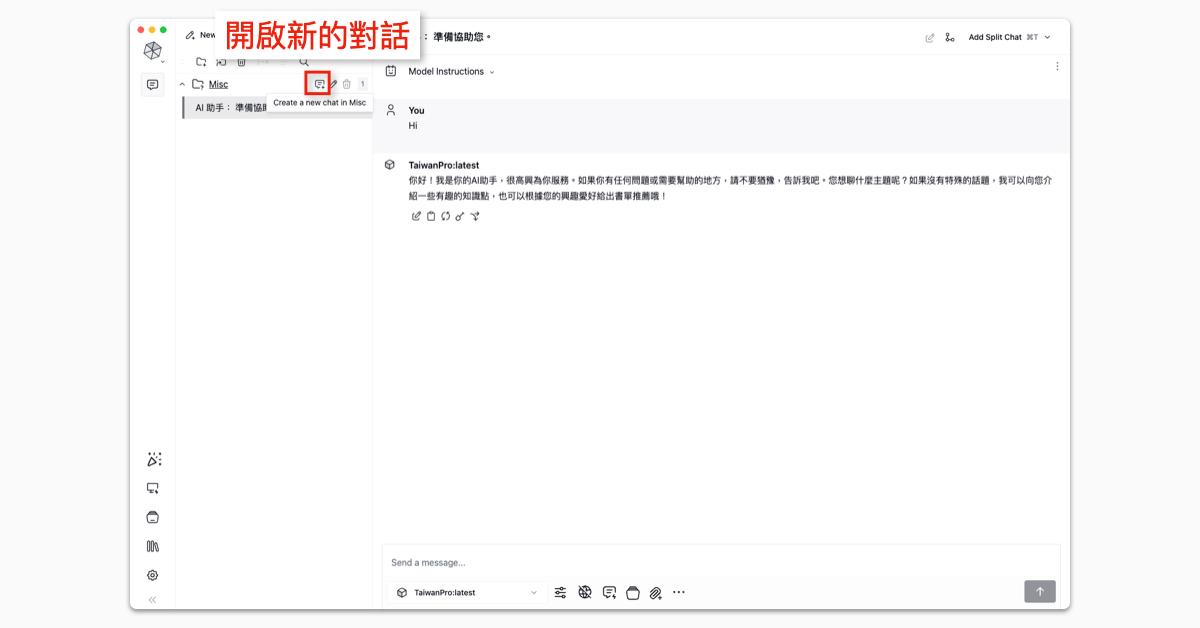Open the knowledge stack icon in the composer
This screenshot has height=628, width=1200.
click(632, 592)
